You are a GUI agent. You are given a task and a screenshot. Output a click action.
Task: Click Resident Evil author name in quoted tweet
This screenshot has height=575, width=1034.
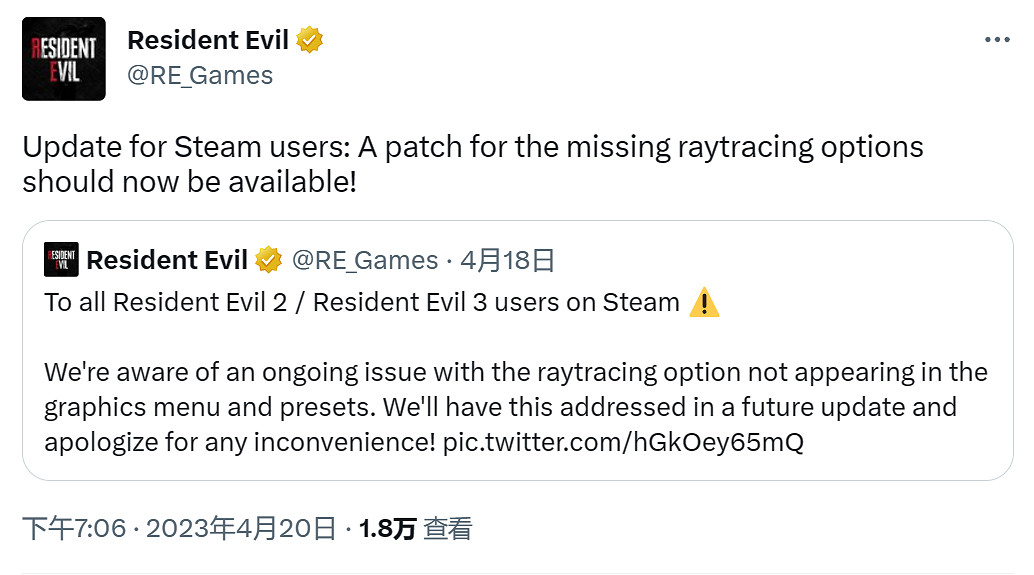click(167, 261)
